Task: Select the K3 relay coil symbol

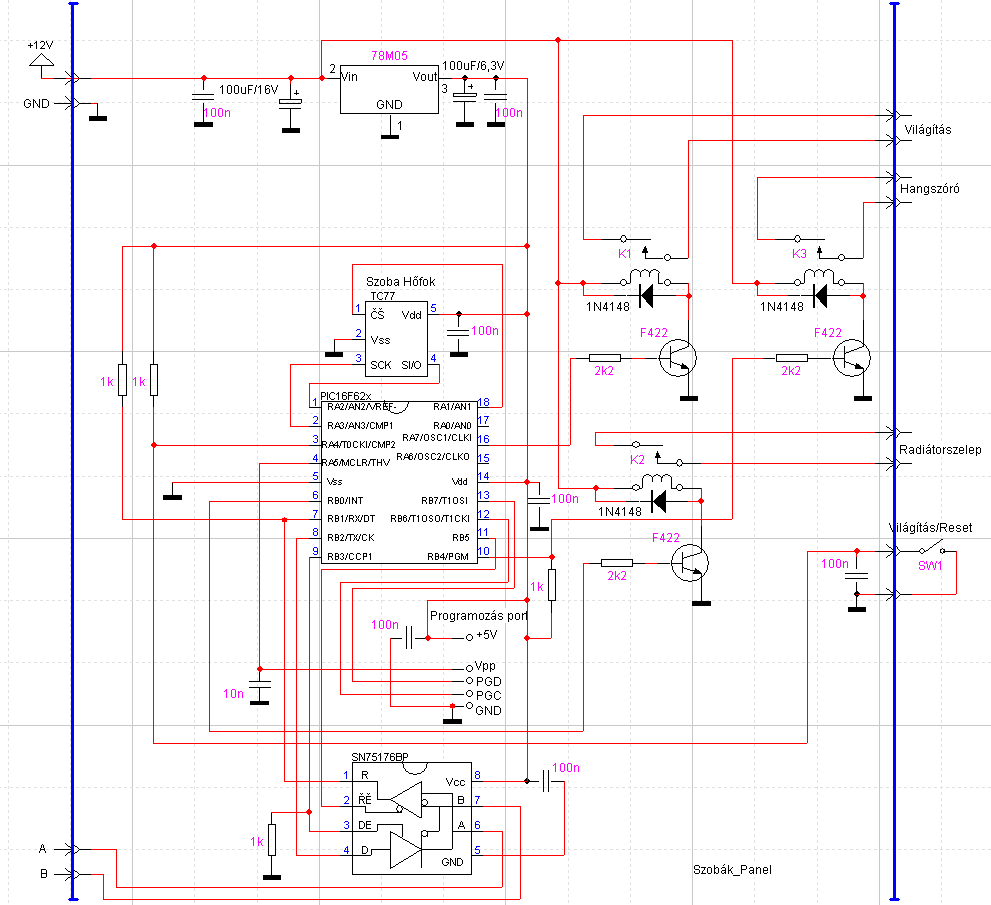Action: pyautogui.click(x=819, y=277)
